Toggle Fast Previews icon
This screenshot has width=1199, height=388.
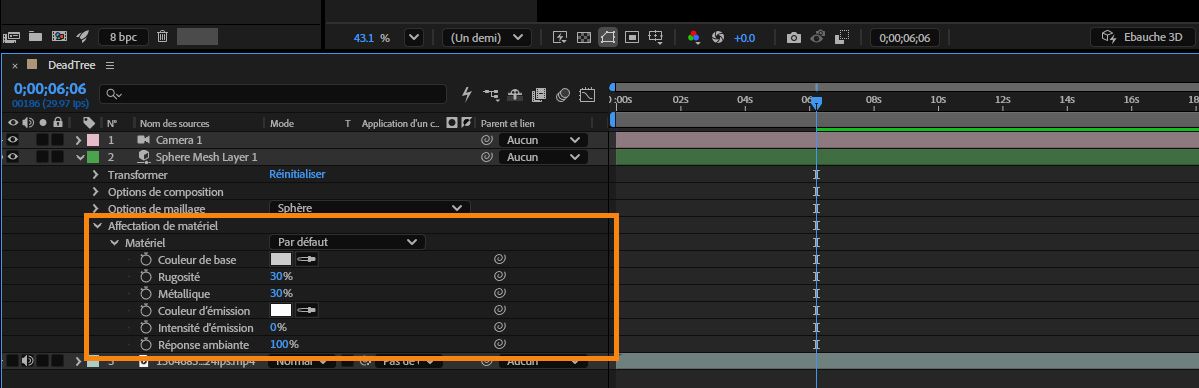[560, 37]
